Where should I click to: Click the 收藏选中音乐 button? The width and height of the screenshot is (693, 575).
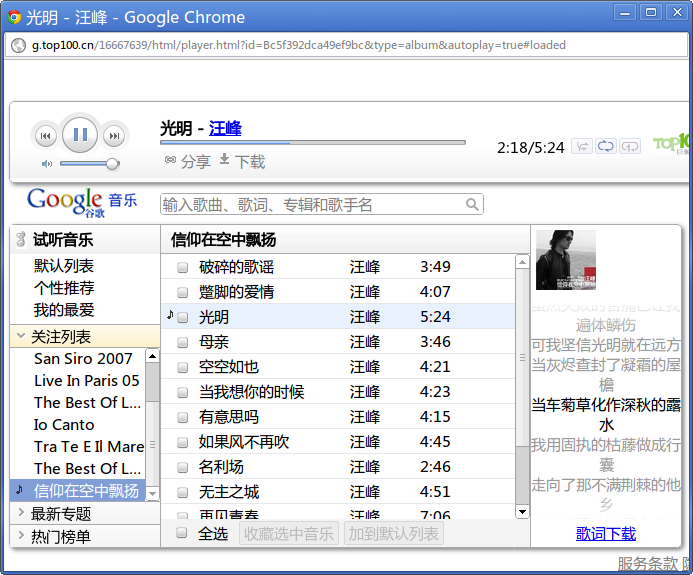pos(289,533)
